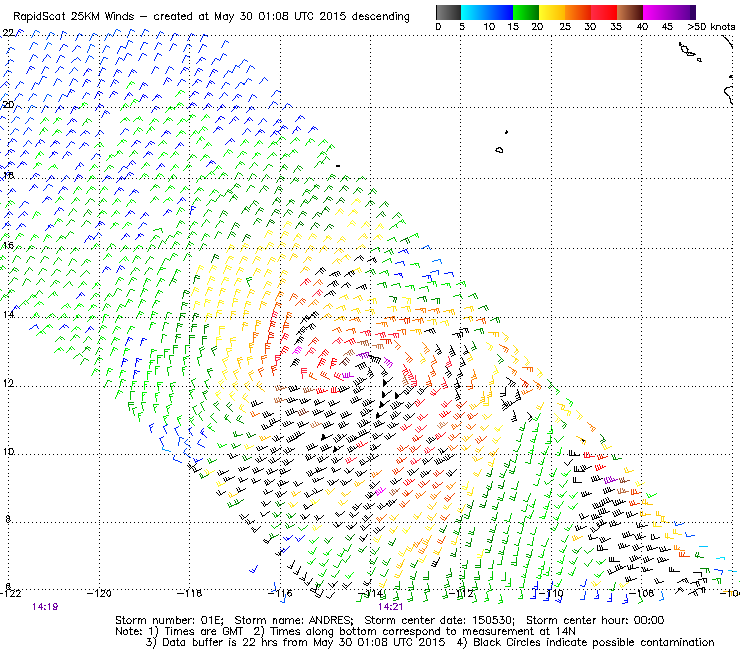This screenshot has width=740, height=650.
Task: Click the "-122" longitude axis label
Action: point(11,593)
